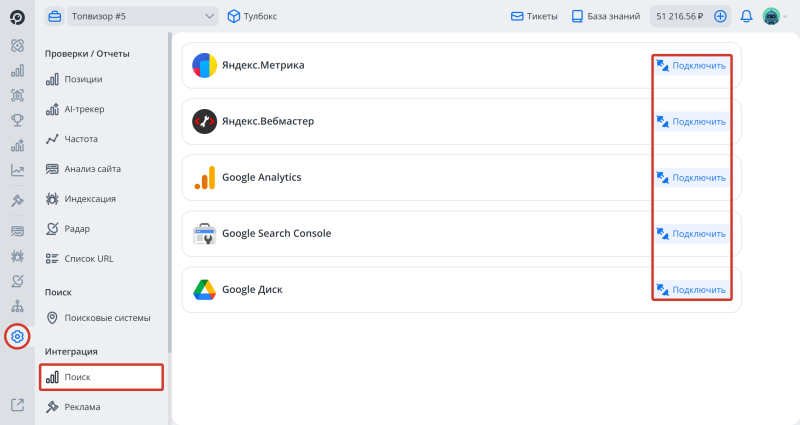This screenshot has width=800, height=425.
Task: Click the Google Диск logo
Action: tap(205, 290)
